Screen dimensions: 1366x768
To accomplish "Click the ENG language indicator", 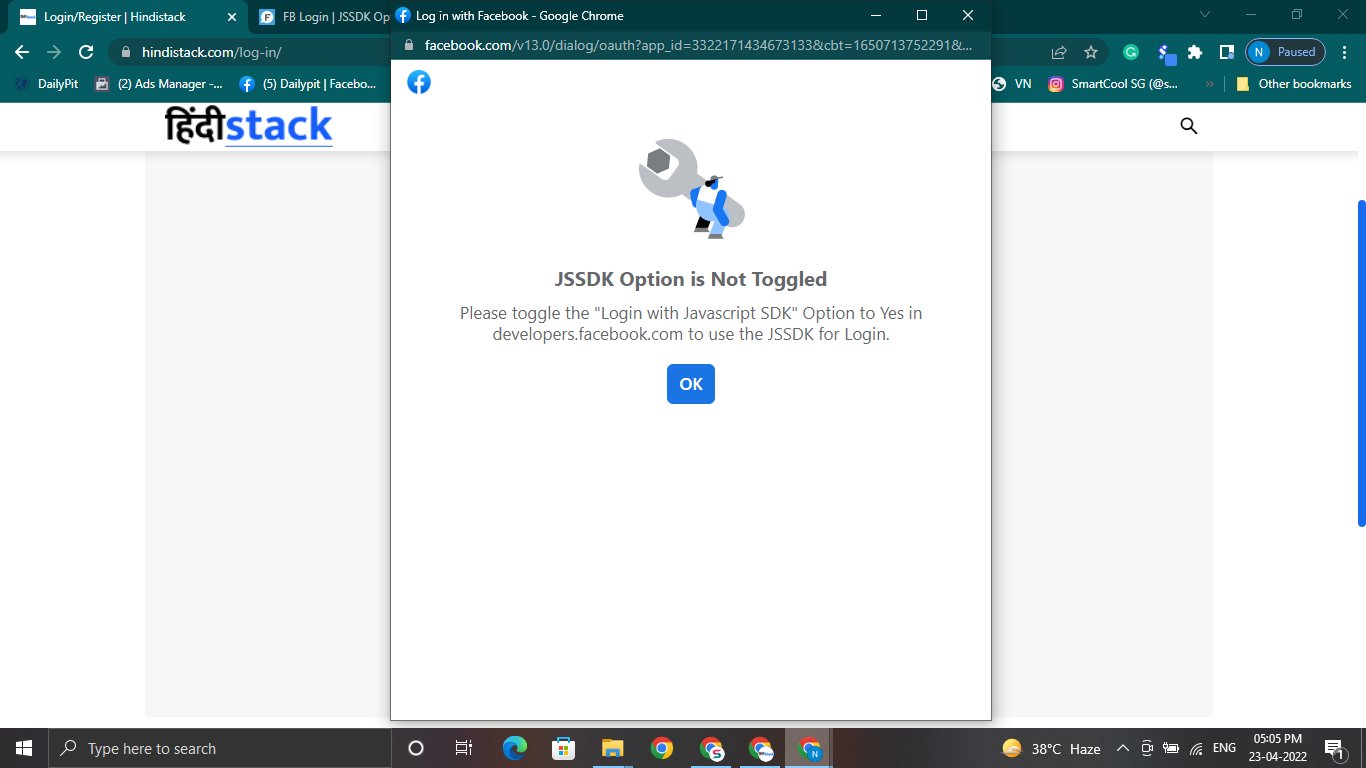I will click(x=1224, y=748).
